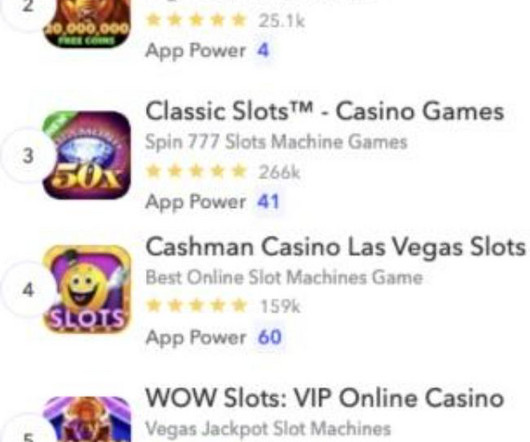Open Cashman Casino Las Vegas Slots title
The image size is (530, 442).
point(336,247)
